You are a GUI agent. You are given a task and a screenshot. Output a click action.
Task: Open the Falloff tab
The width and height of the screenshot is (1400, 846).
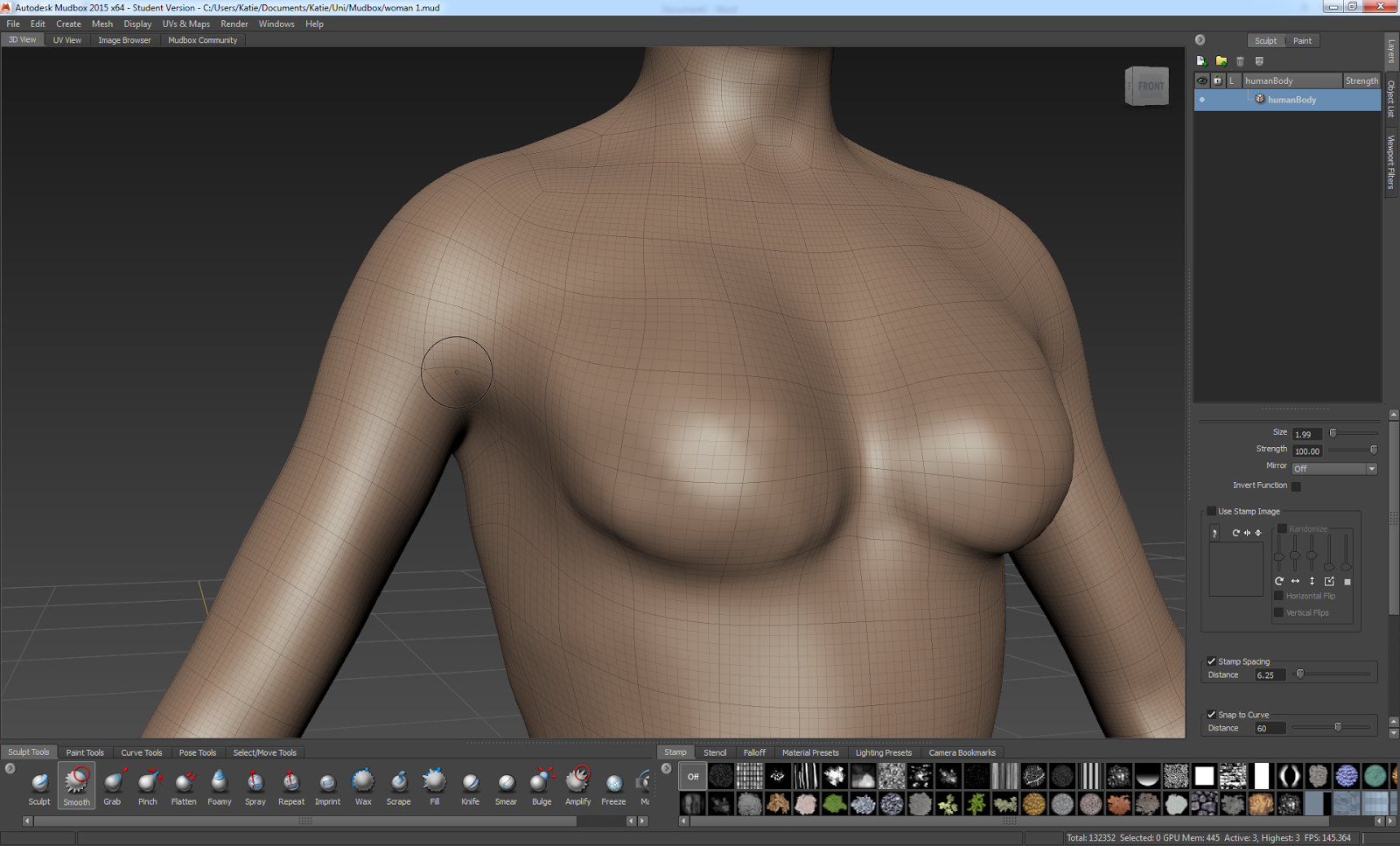[754, 752]
